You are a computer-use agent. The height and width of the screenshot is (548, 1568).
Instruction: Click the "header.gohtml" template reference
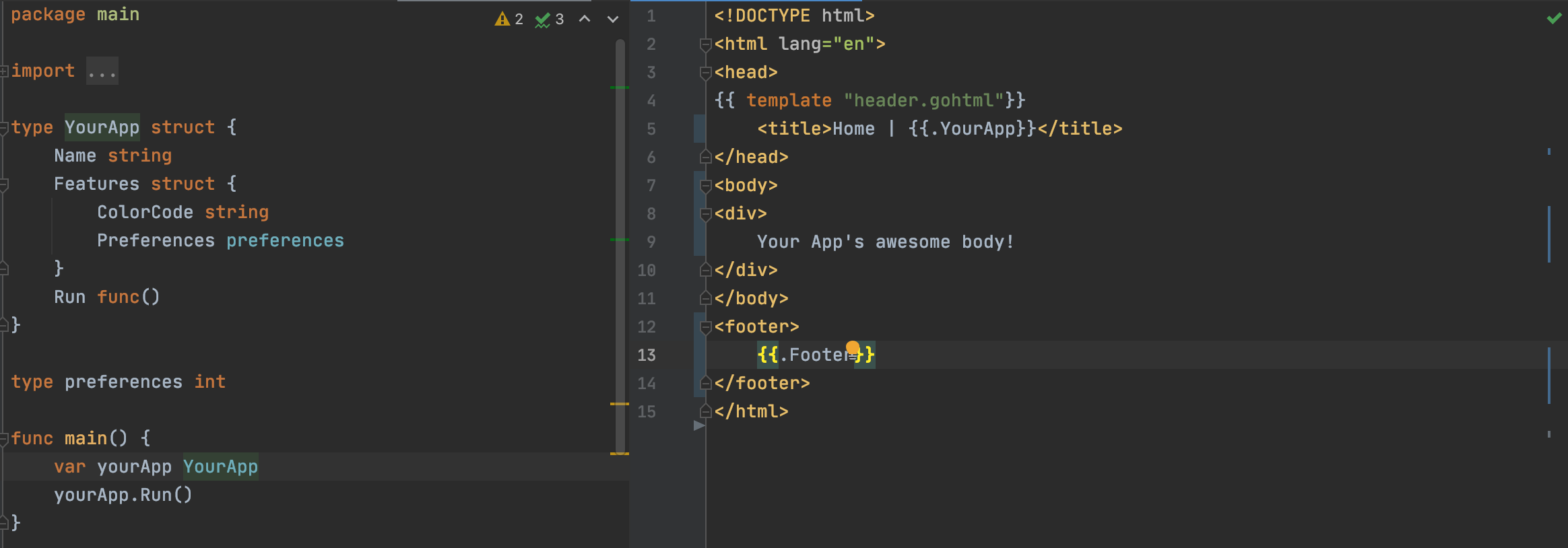(x=923, y=100)
